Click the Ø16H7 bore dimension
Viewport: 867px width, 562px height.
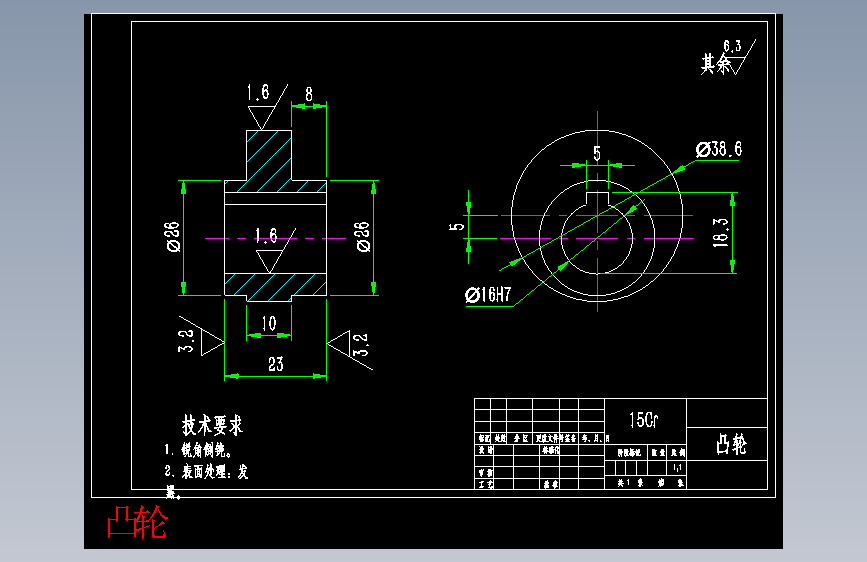488,295
